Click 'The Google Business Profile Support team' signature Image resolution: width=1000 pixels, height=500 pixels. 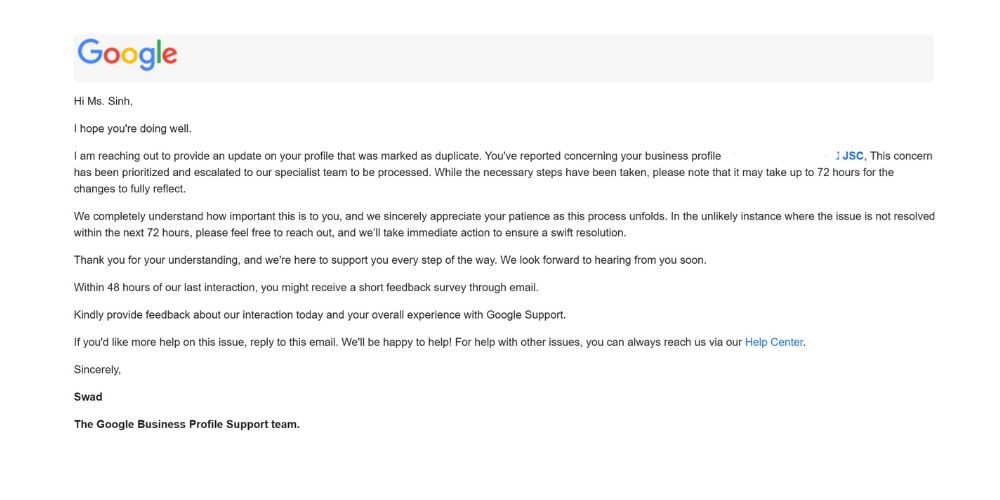pos(187,424)
